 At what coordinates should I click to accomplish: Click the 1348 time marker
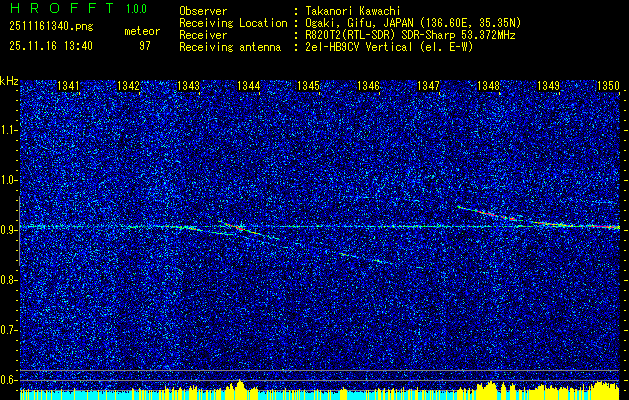click(488, 86)
